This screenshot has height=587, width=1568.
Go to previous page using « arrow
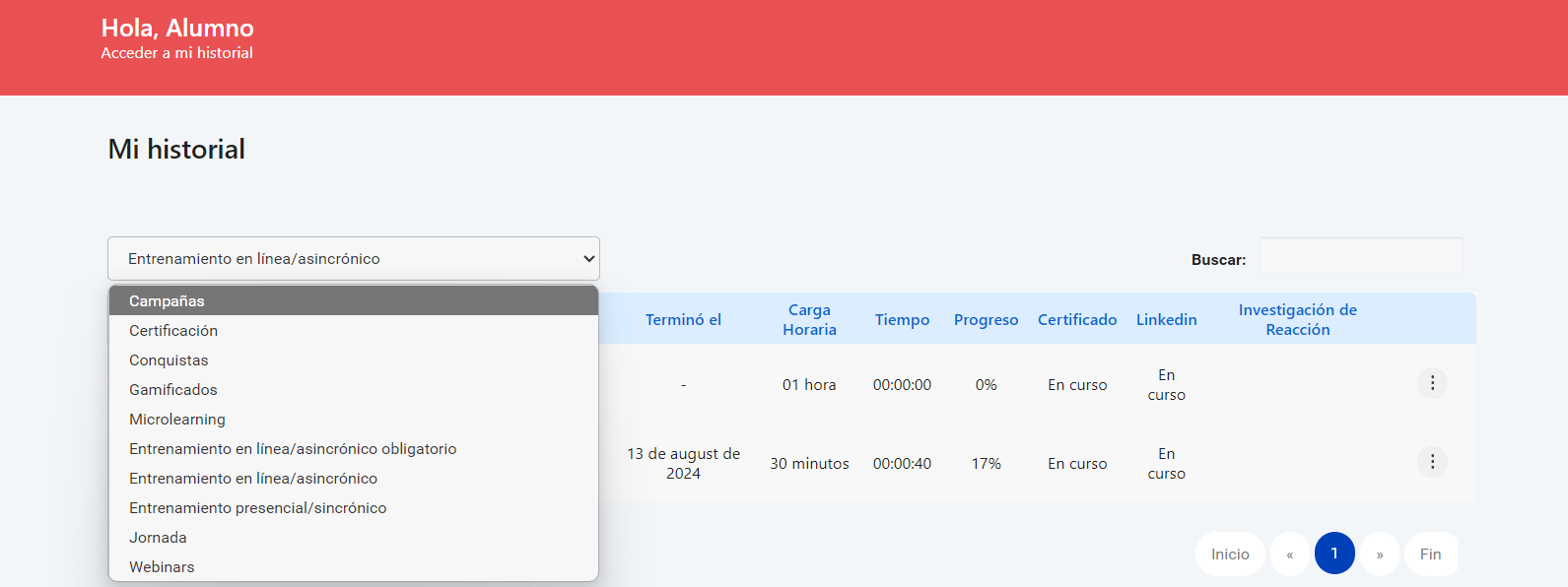coord(1289,554)
